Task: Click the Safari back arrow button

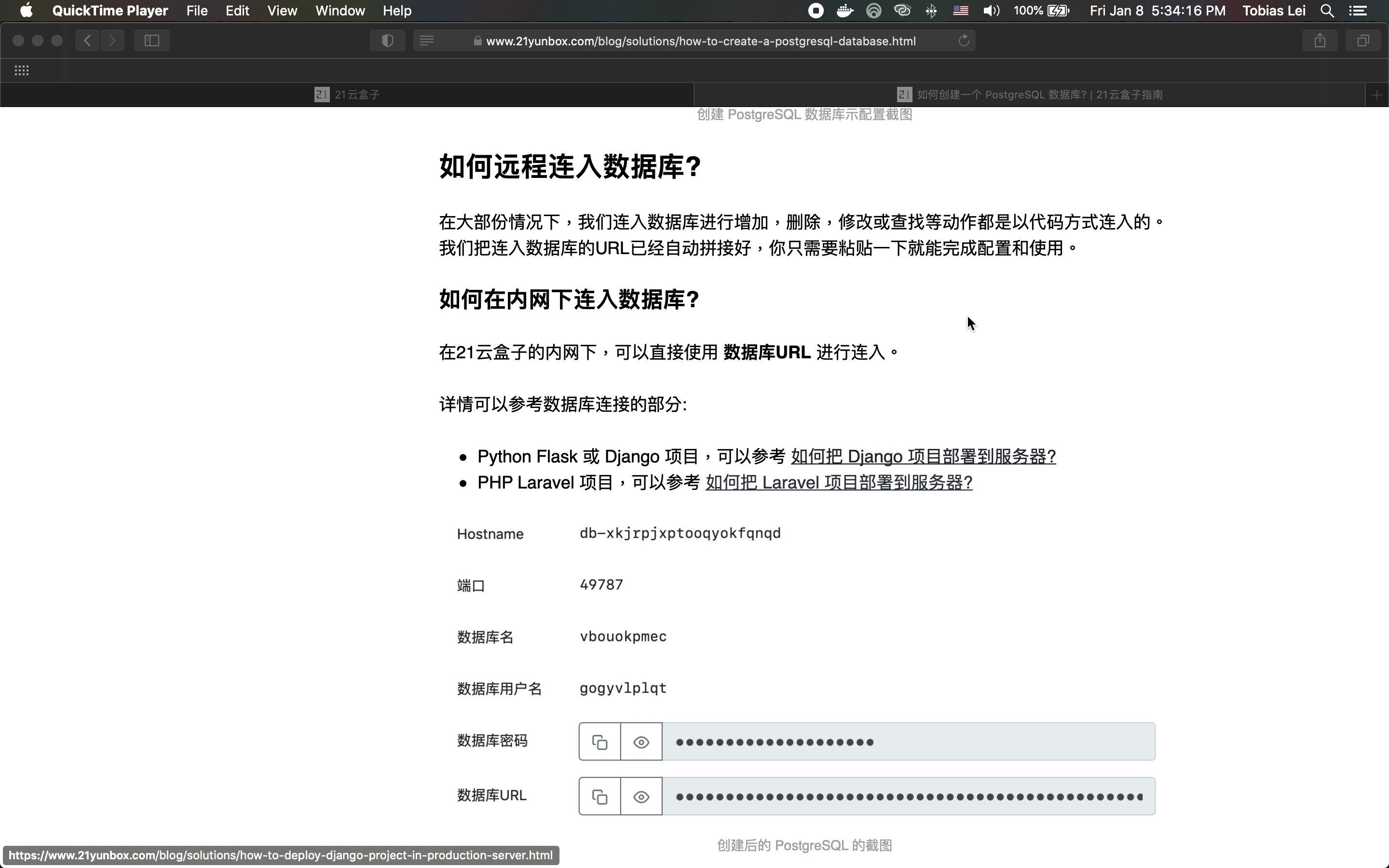Action: tap(87, 41)
